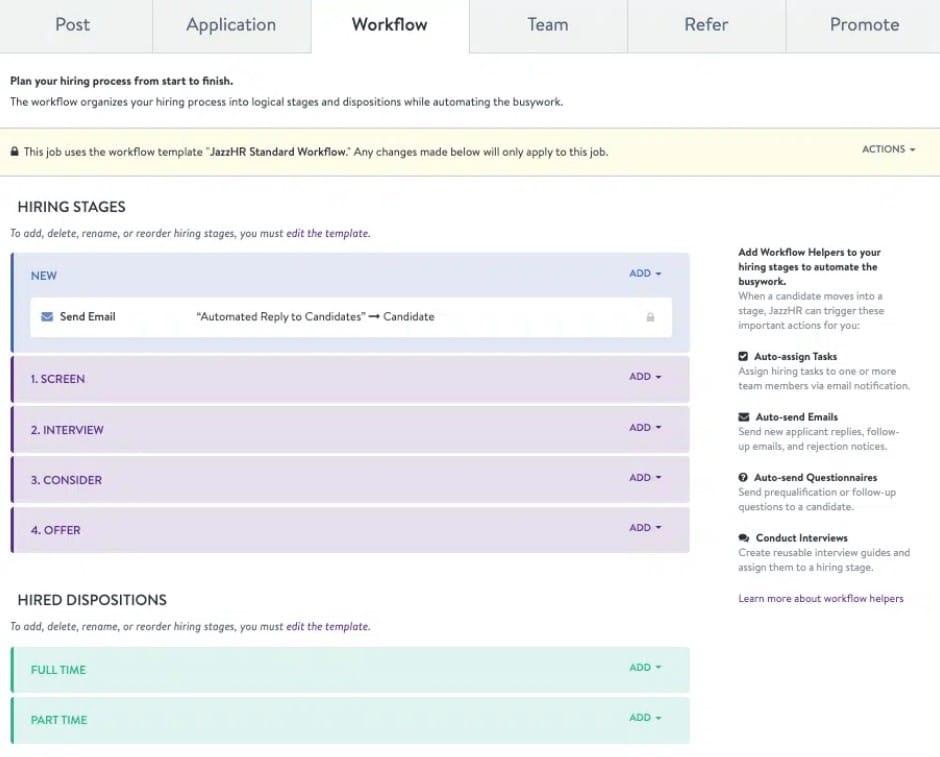Select the 1. SCREEN stage label
This screenshot has height=757, width=940.
pyautogui.click(x=58, y=379)
